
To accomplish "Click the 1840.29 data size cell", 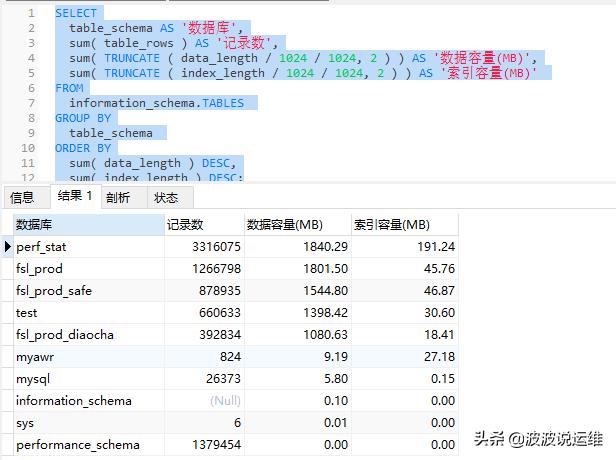I will point(297,247).
